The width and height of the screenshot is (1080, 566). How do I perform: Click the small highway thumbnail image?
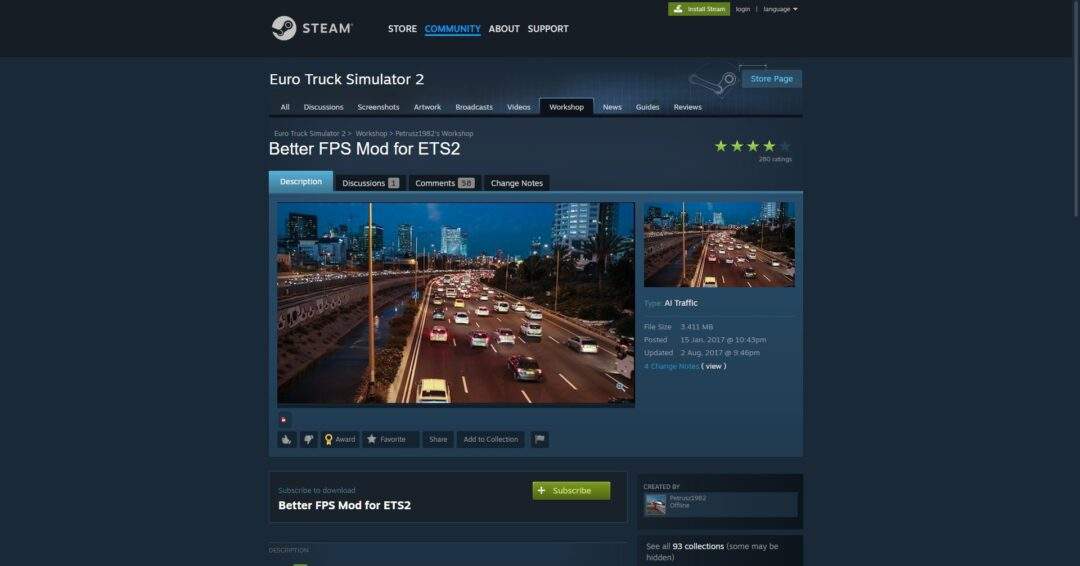pyautogui.click(x=719, y=244)
